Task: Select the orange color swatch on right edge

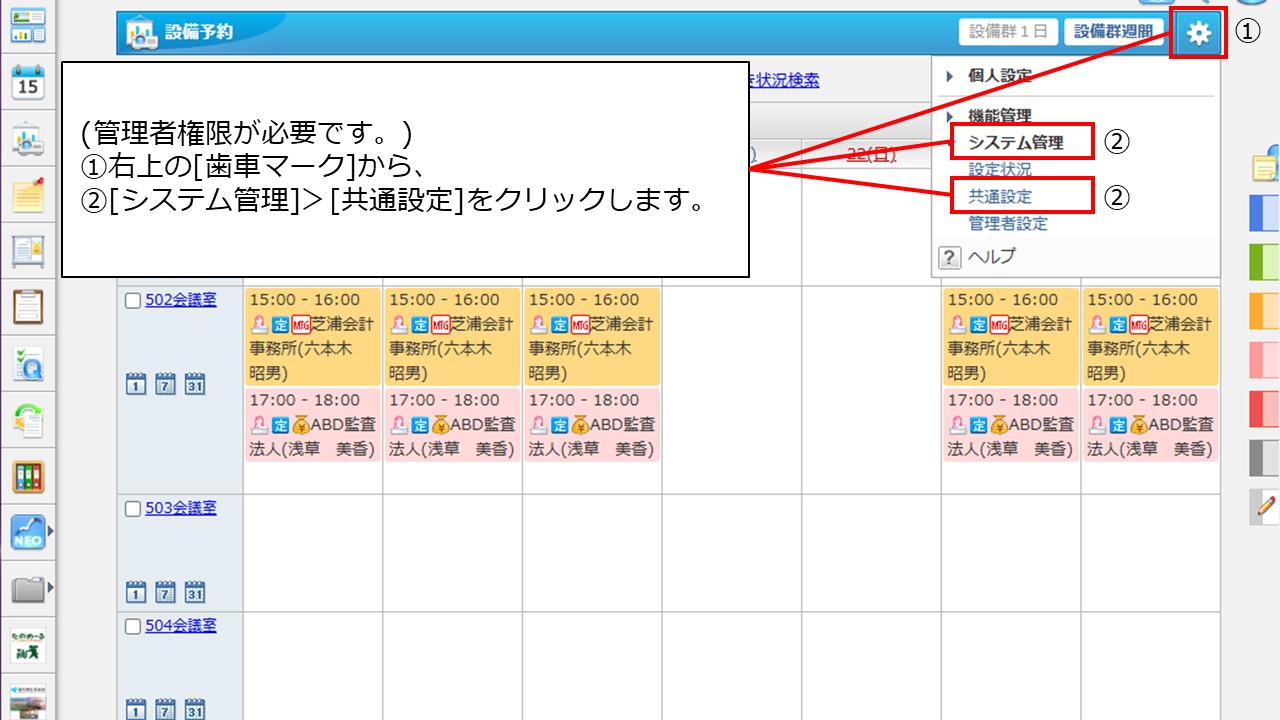Action: click(x=1265, y=311)
